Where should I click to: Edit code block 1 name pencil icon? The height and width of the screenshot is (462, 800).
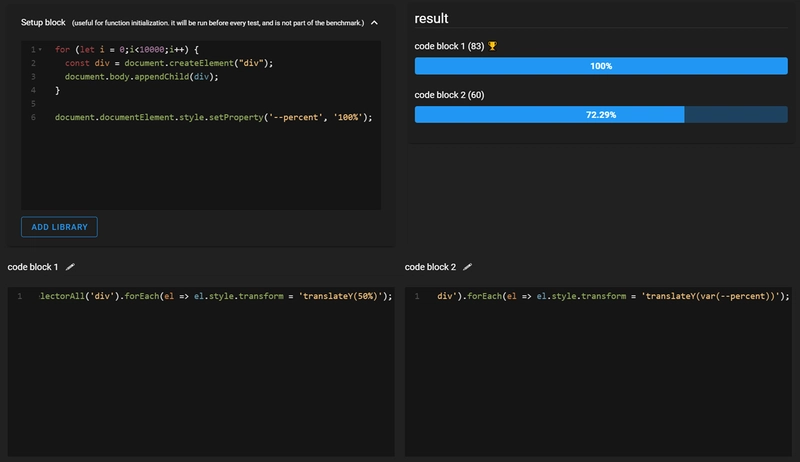point(70,267)
